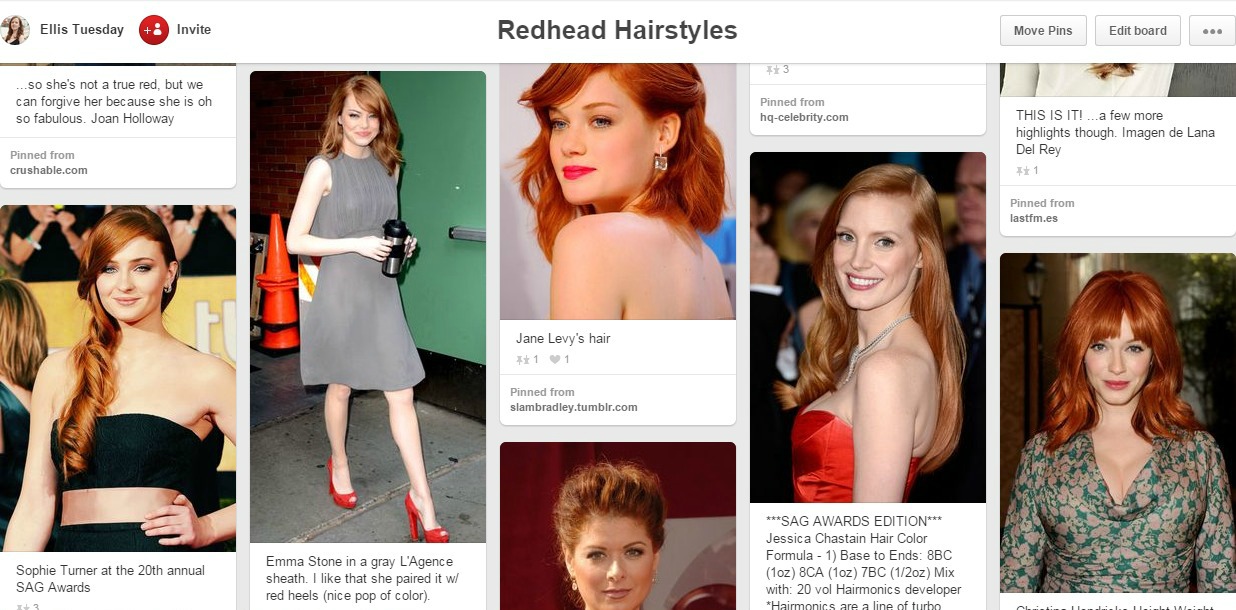Open the slambradley.tumblr.com source link

(x=574, y=407)
